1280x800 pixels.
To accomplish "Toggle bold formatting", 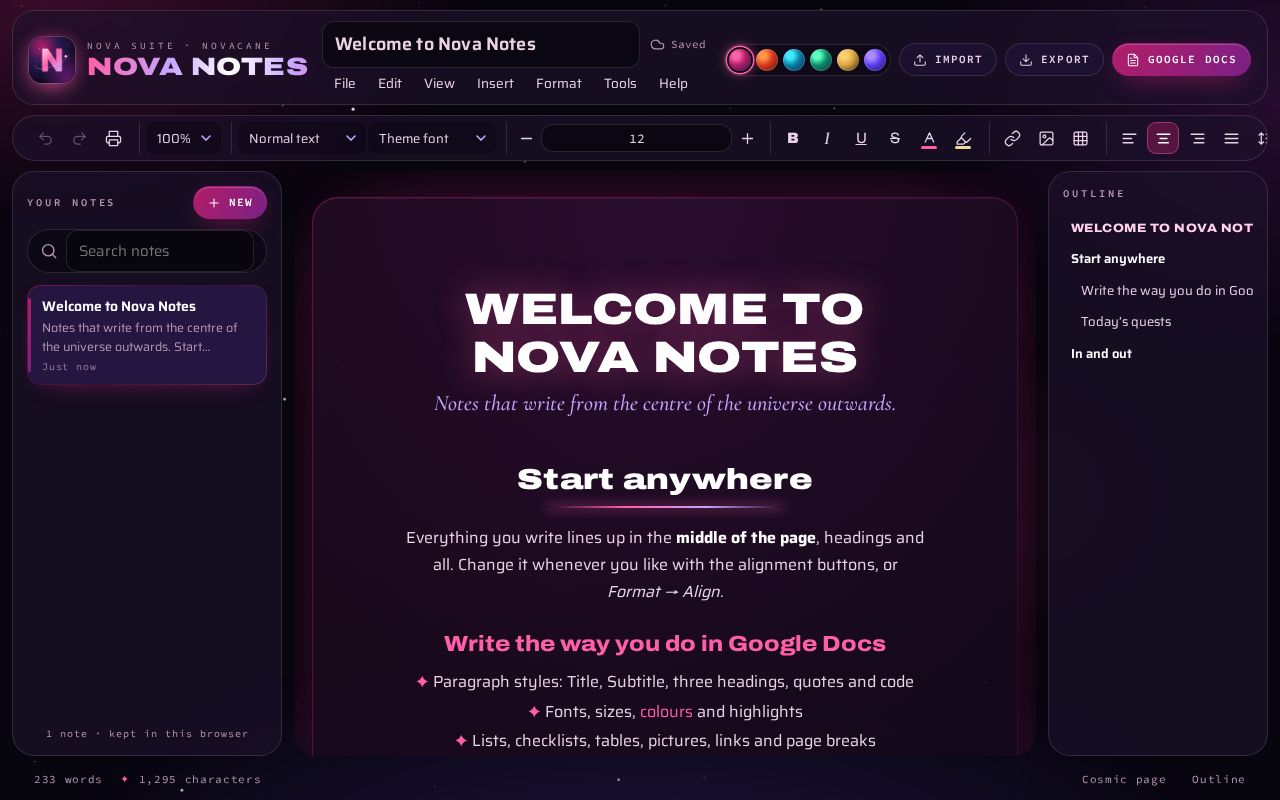I will pos(793,138).
